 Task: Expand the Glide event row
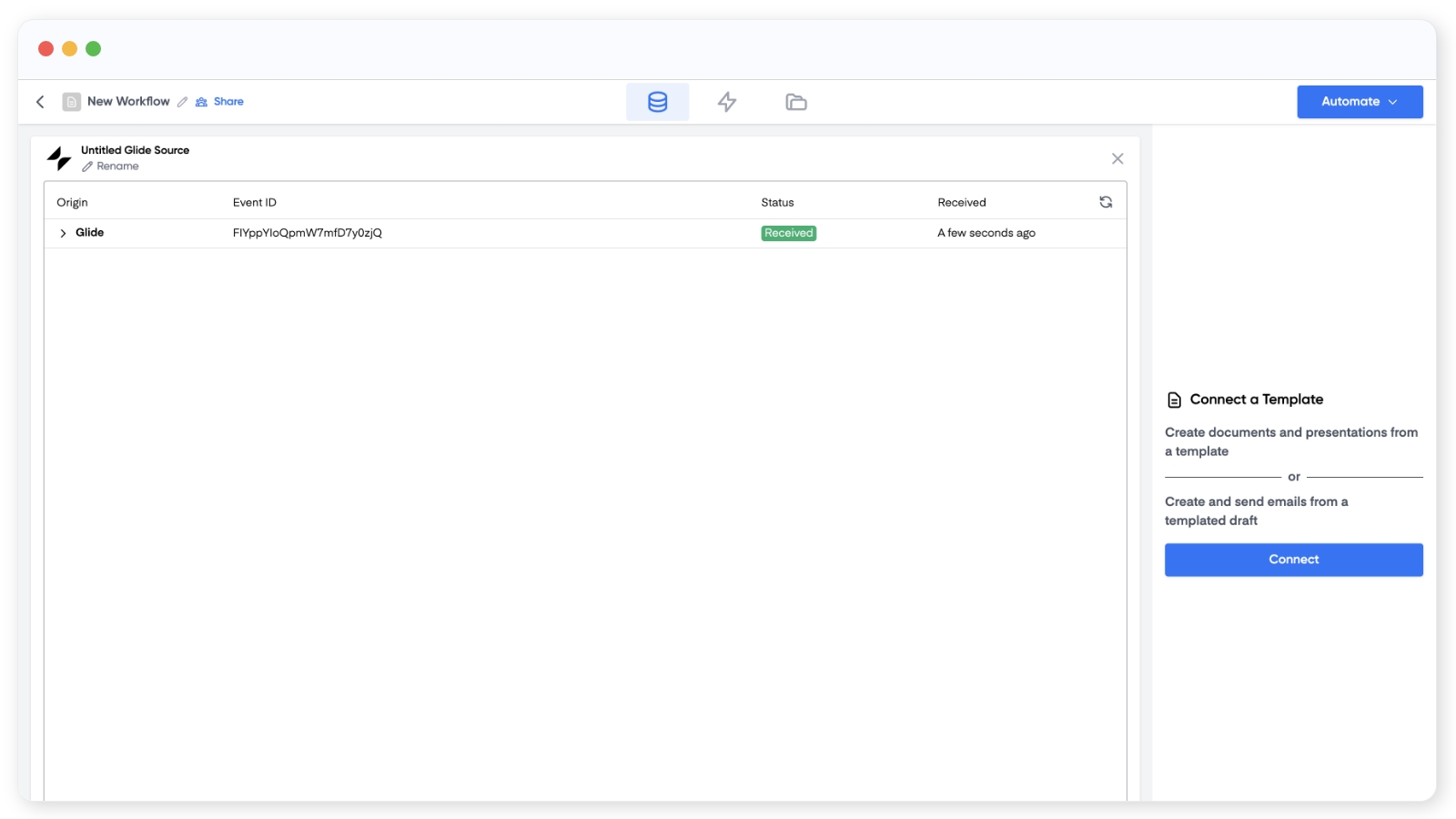(63, 233)
